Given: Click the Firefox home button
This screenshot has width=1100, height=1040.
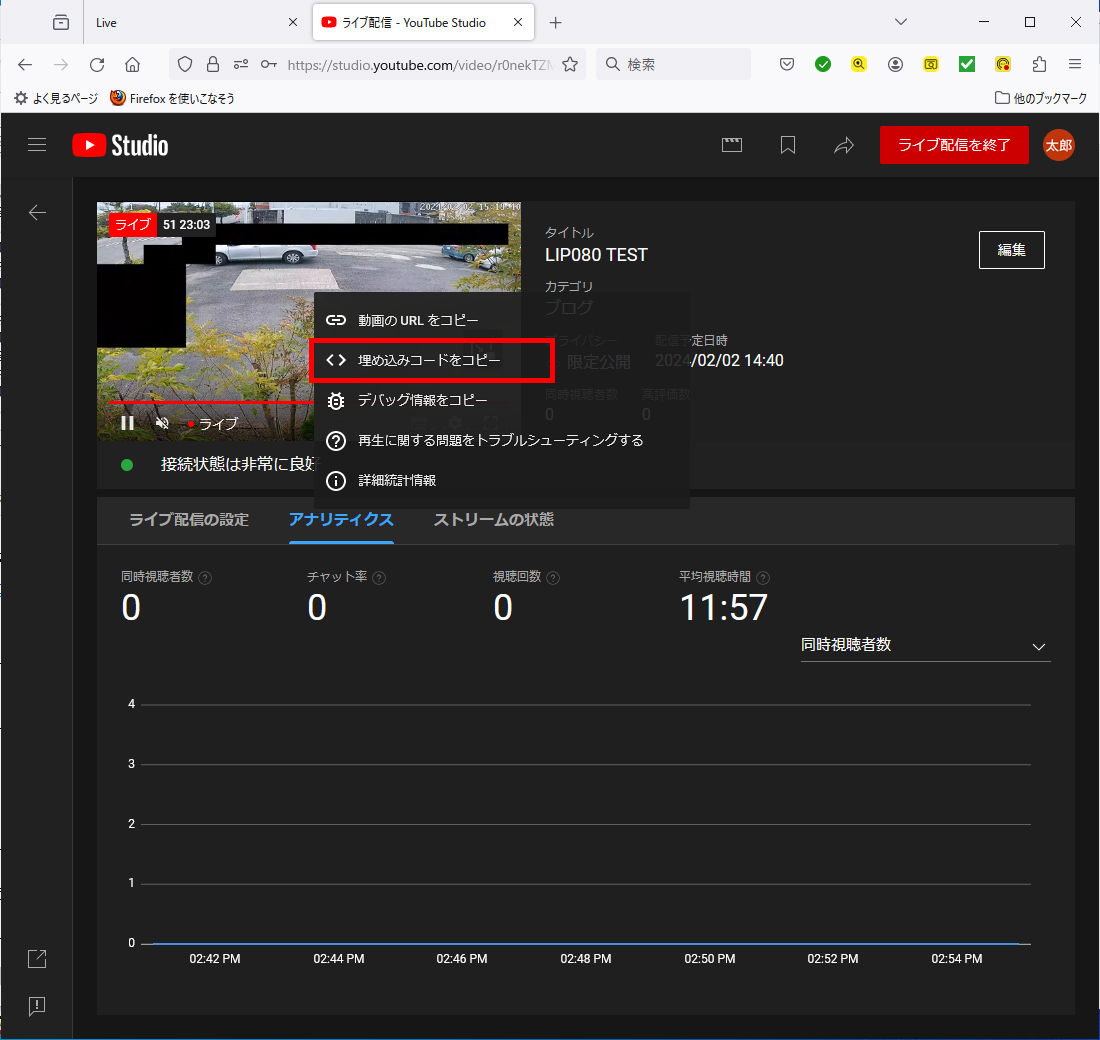Looking at the screenshot, I should [x=133, y=65].
